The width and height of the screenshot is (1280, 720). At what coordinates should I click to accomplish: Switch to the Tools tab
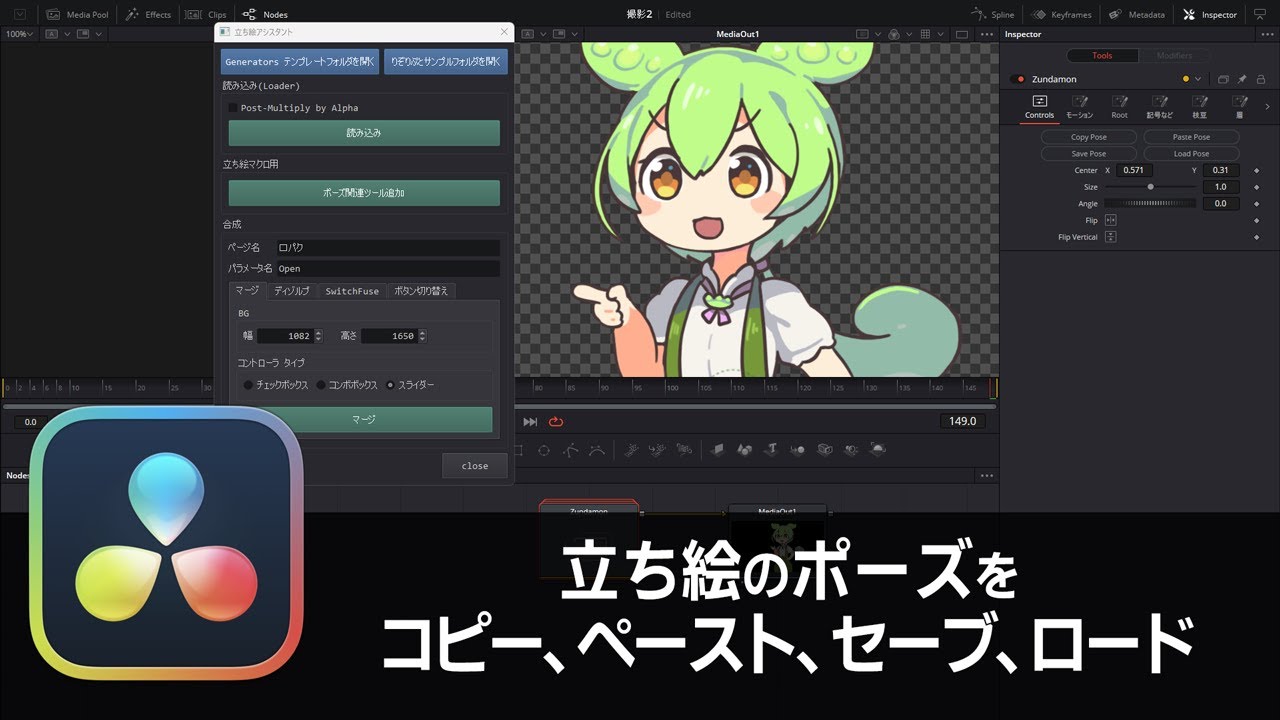pyautogui.click(x=1101, y=56)
